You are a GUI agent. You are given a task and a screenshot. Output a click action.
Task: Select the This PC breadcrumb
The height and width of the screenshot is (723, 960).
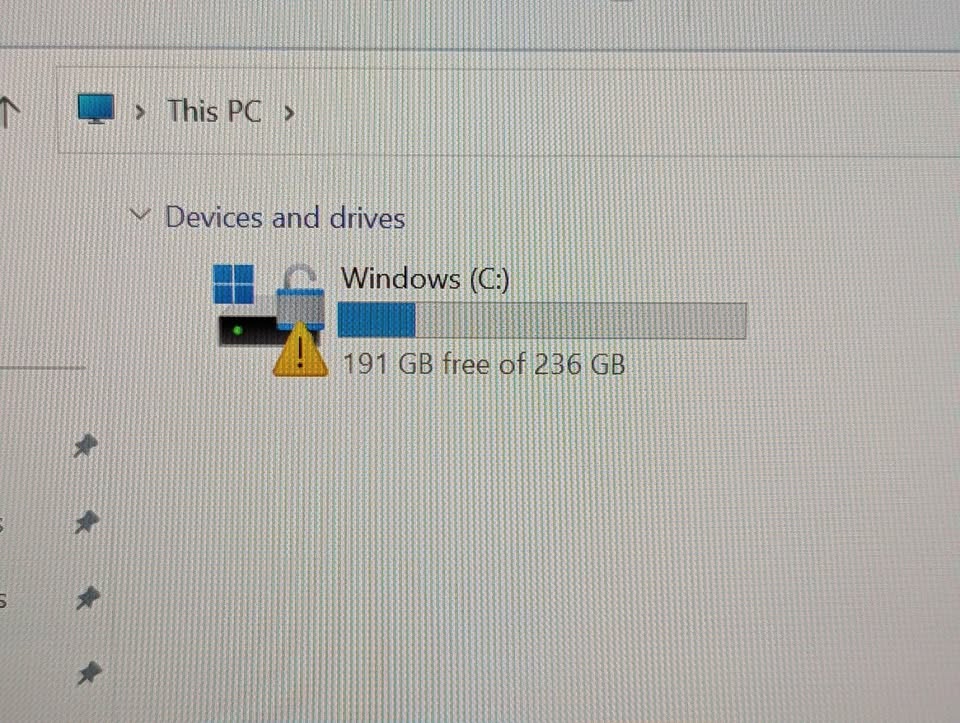[x=214, y=111]
